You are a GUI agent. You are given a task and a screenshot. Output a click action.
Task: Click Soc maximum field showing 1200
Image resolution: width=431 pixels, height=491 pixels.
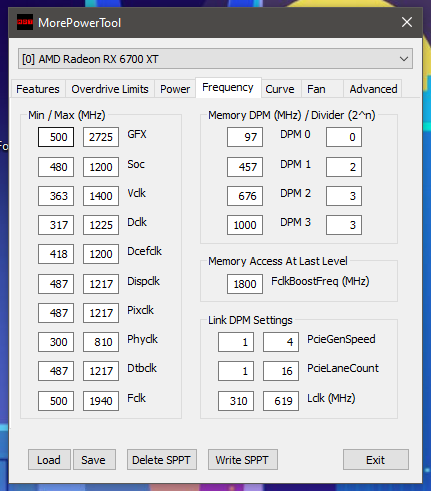(101, 167)
